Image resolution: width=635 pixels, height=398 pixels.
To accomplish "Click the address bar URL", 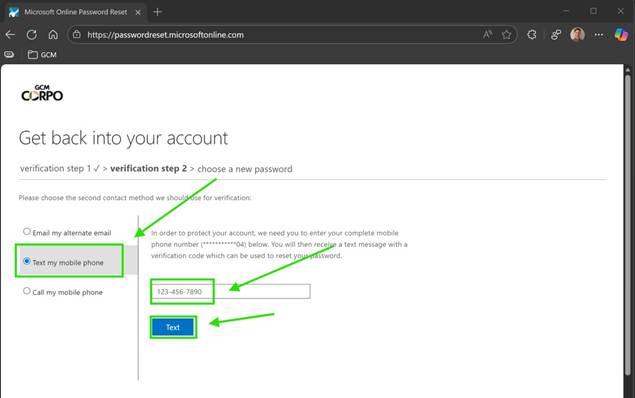I will pyautogui.click(x=165, y=35).
